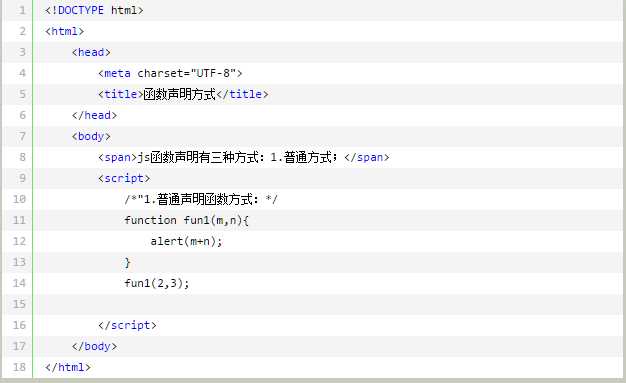The width and height of the screenshot is (626, 383).
Task: Click line number 8 in the gutter
Action: 22,157
